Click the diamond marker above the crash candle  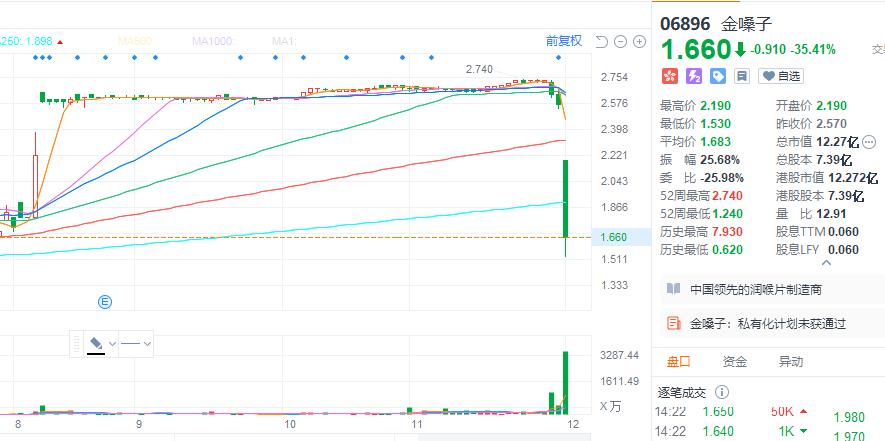pyautogui.click(x=559, y=58)
